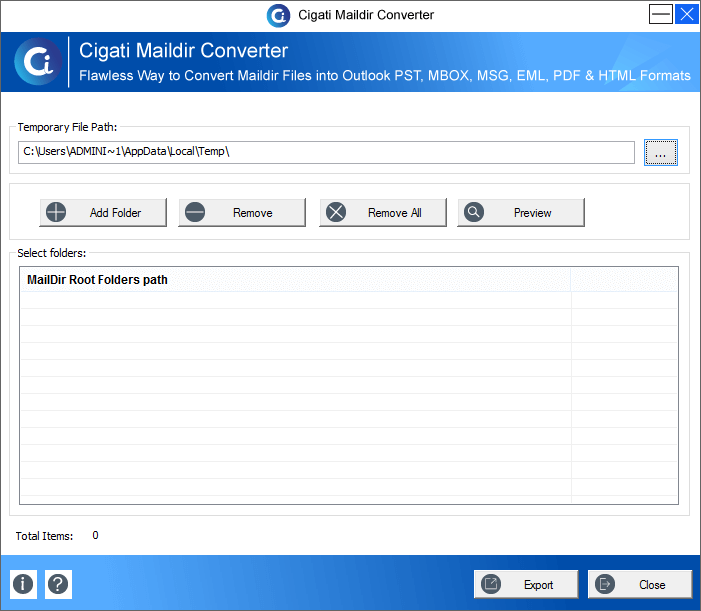Click the small Cigati icon in title bar
The height and width of the screenshot is (611, 701).
279,16
